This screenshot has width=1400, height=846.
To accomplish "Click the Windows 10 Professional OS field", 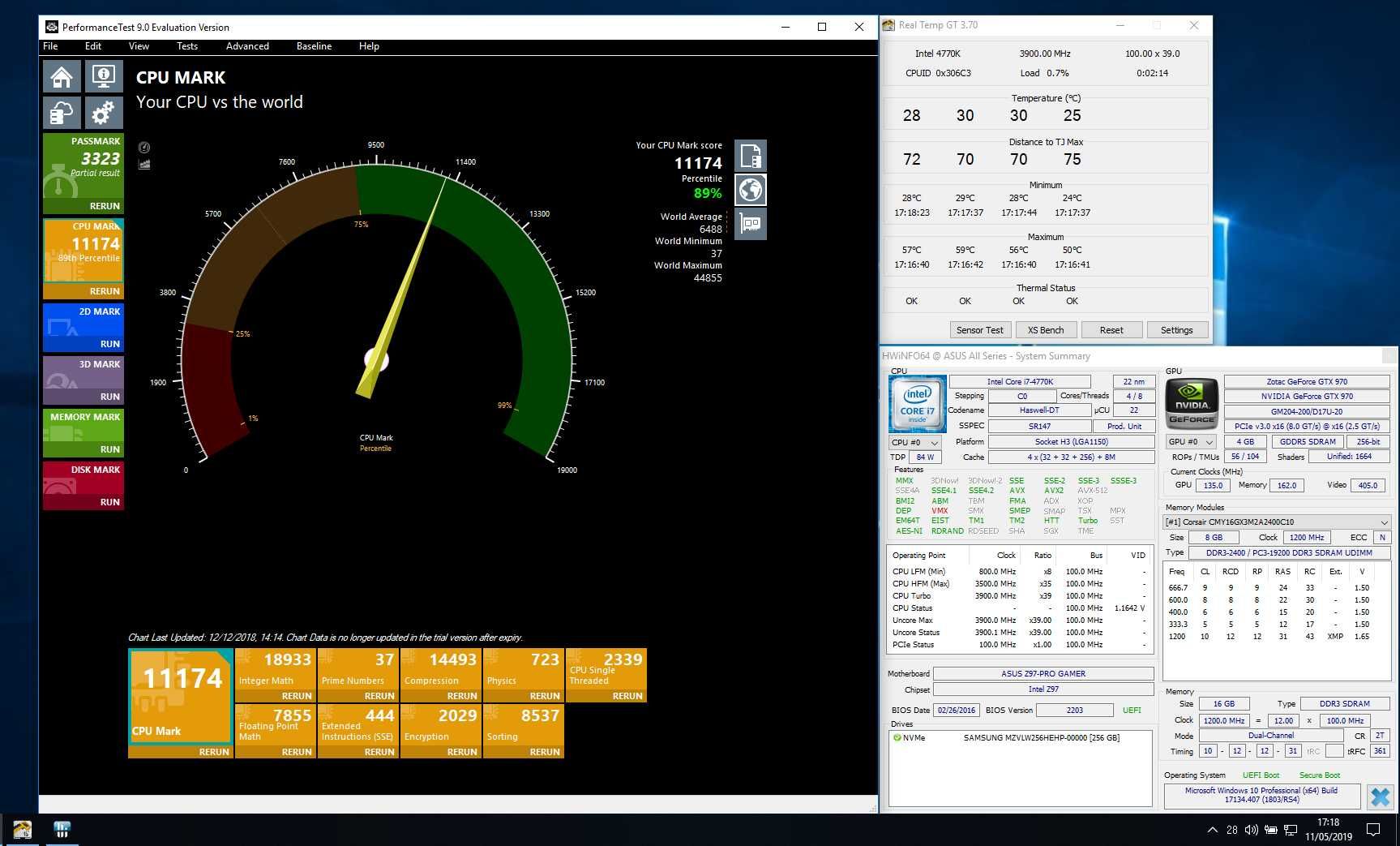I will [1261, 795].
